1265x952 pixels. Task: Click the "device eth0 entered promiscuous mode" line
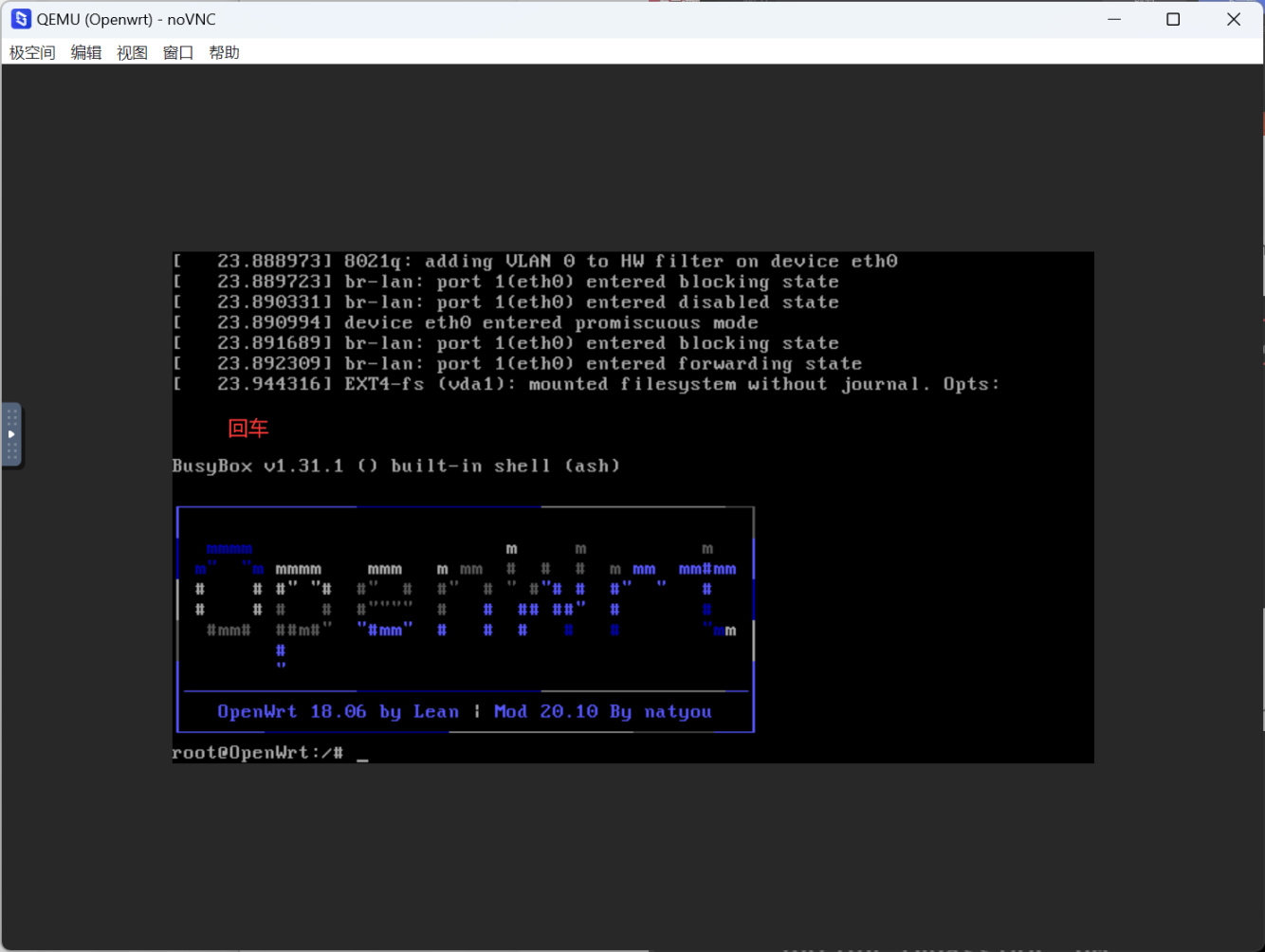(x=466, y=323)
